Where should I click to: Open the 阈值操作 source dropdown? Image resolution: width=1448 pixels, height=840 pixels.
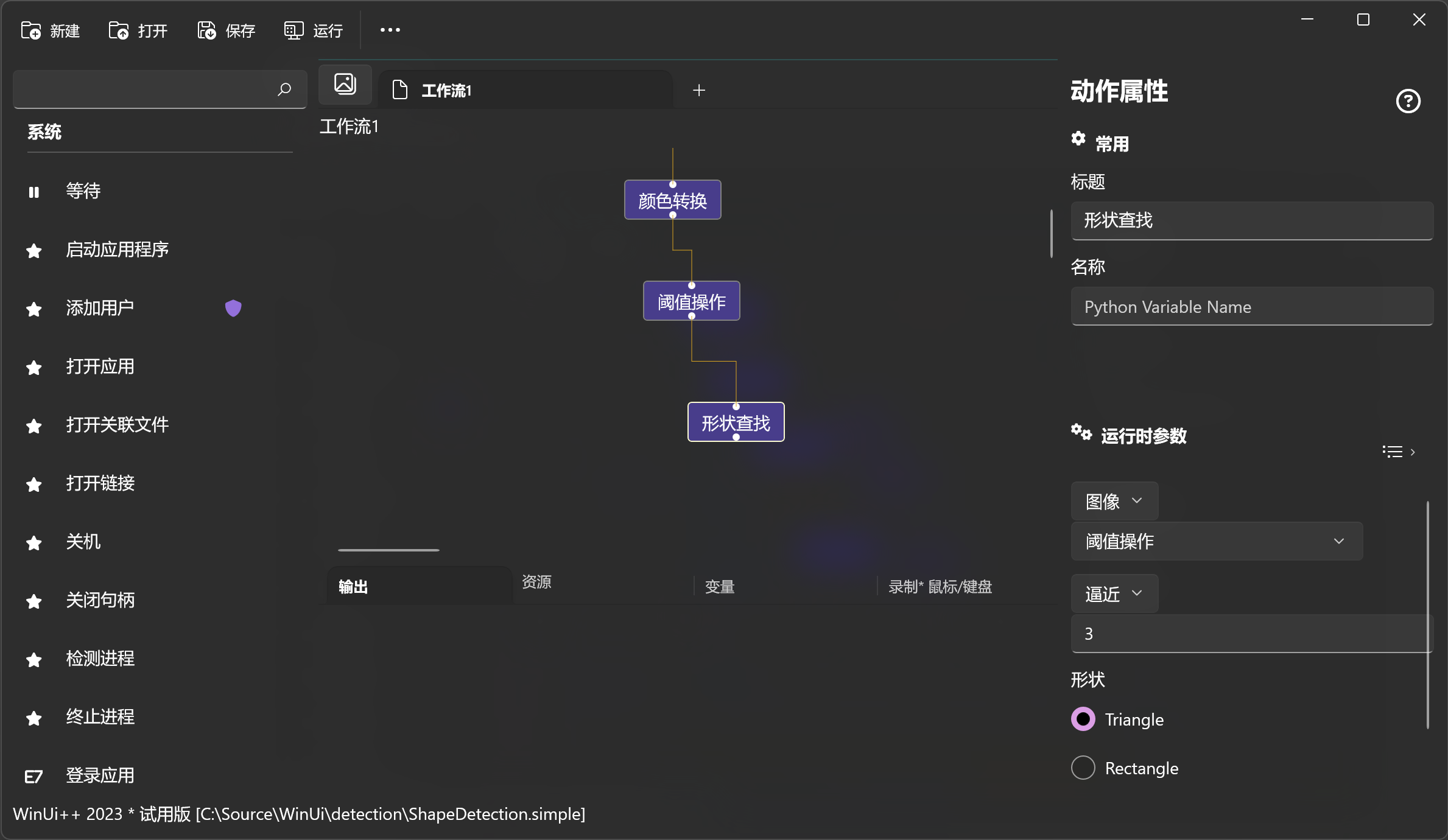click(x=1215, y=541)
